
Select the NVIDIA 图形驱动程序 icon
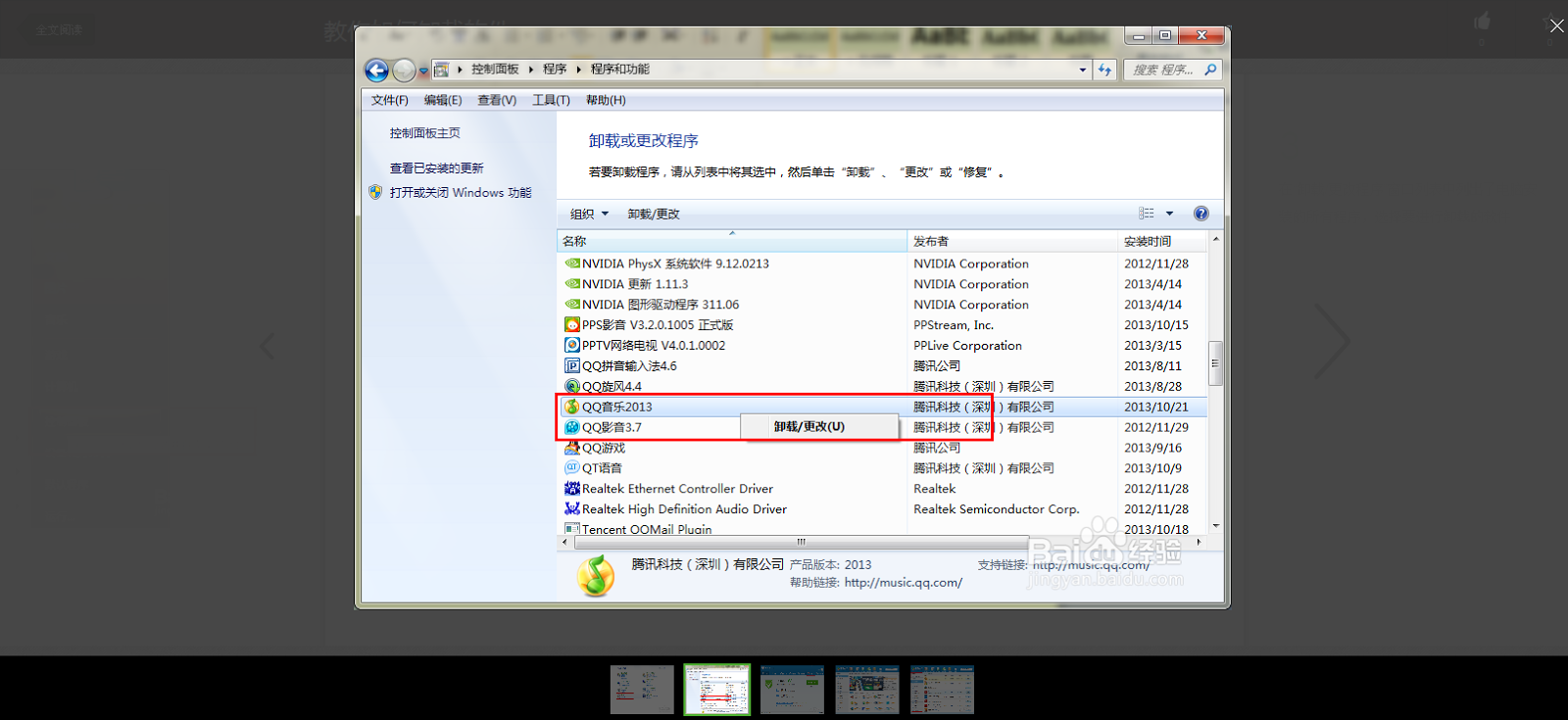click(572, 305)
